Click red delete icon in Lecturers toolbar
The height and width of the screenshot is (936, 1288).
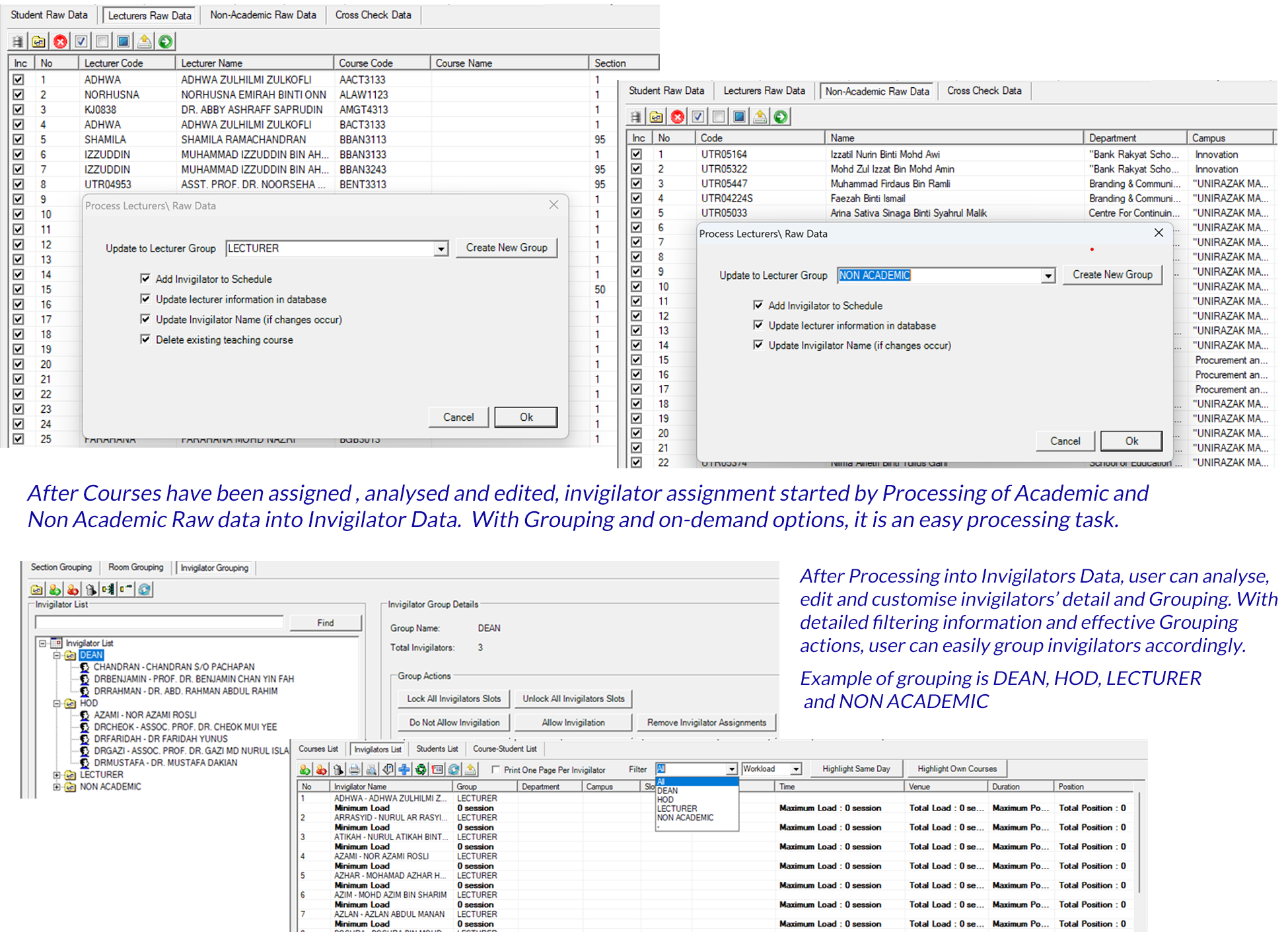(60, 42)
